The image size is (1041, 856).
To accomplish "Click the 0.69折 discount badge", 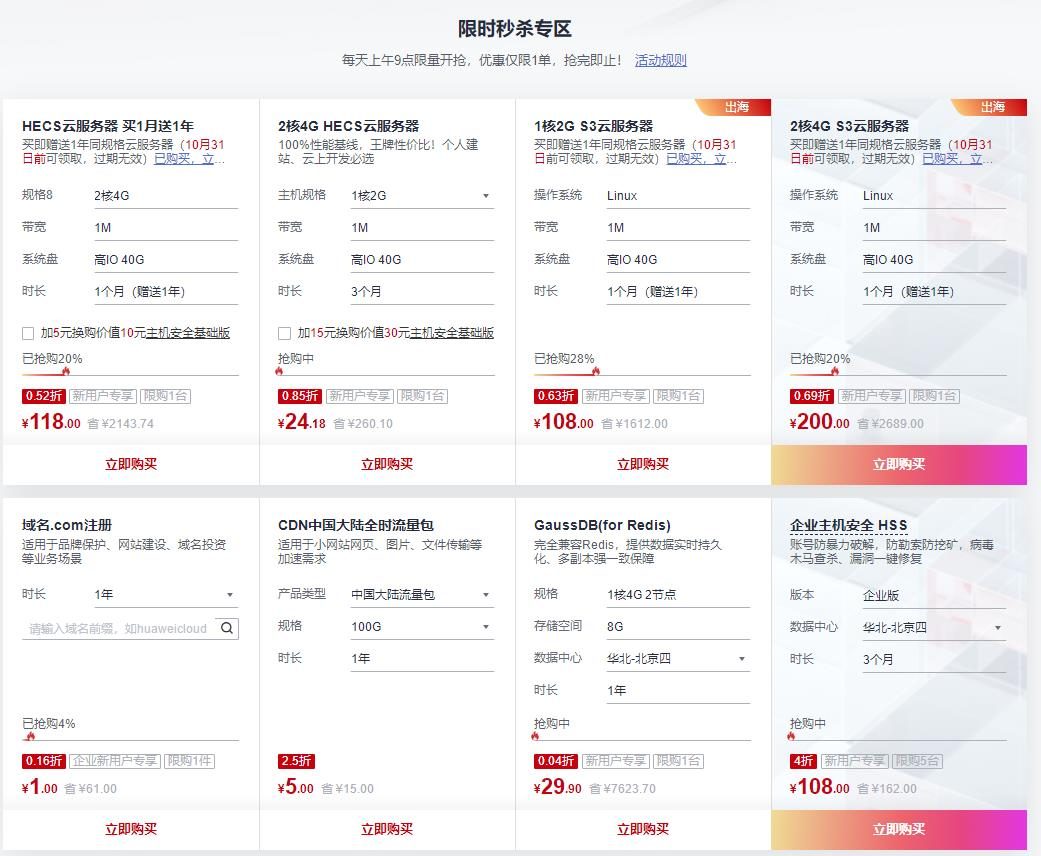I will click(x=812, y=396).
